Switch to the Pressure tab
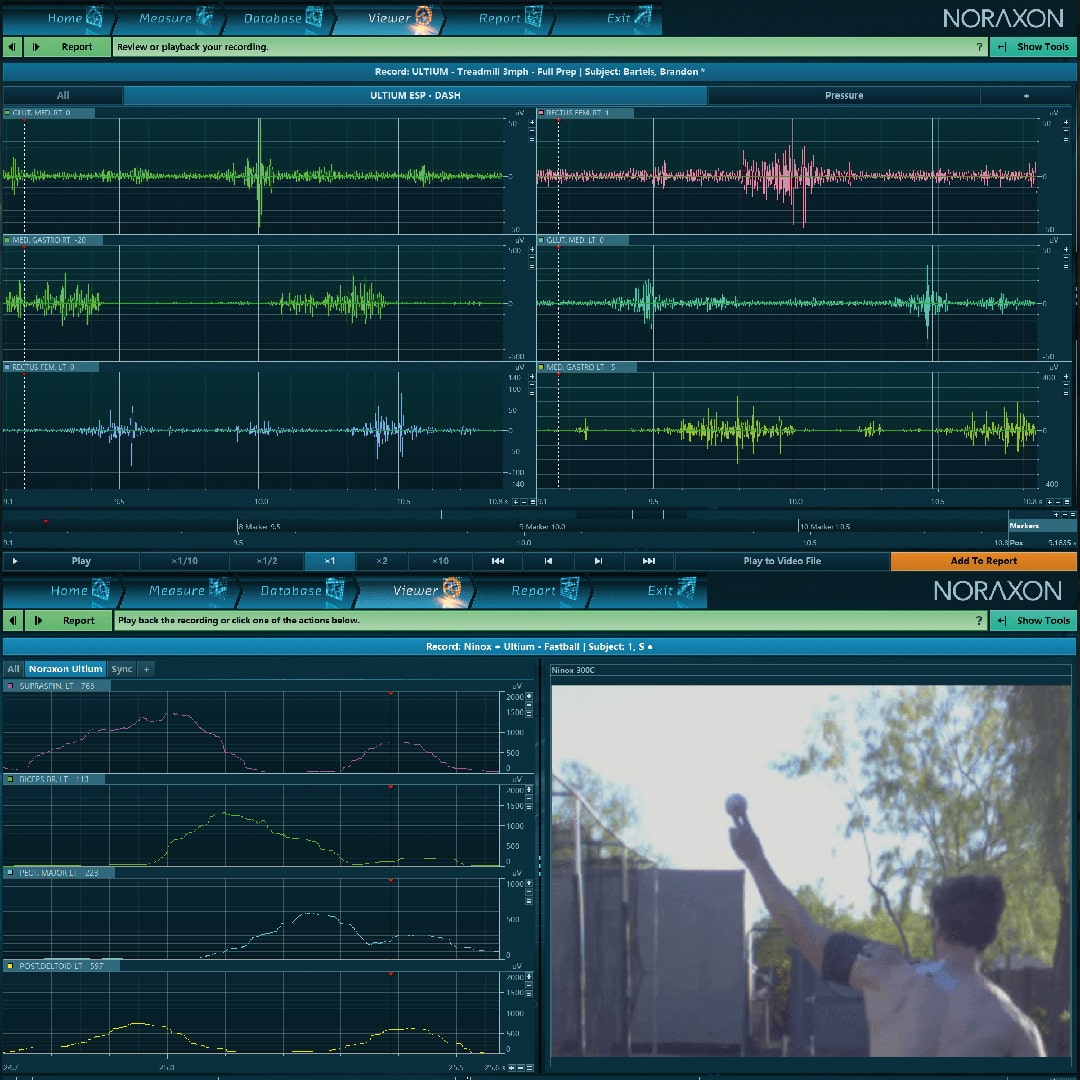 click(843, 96)
